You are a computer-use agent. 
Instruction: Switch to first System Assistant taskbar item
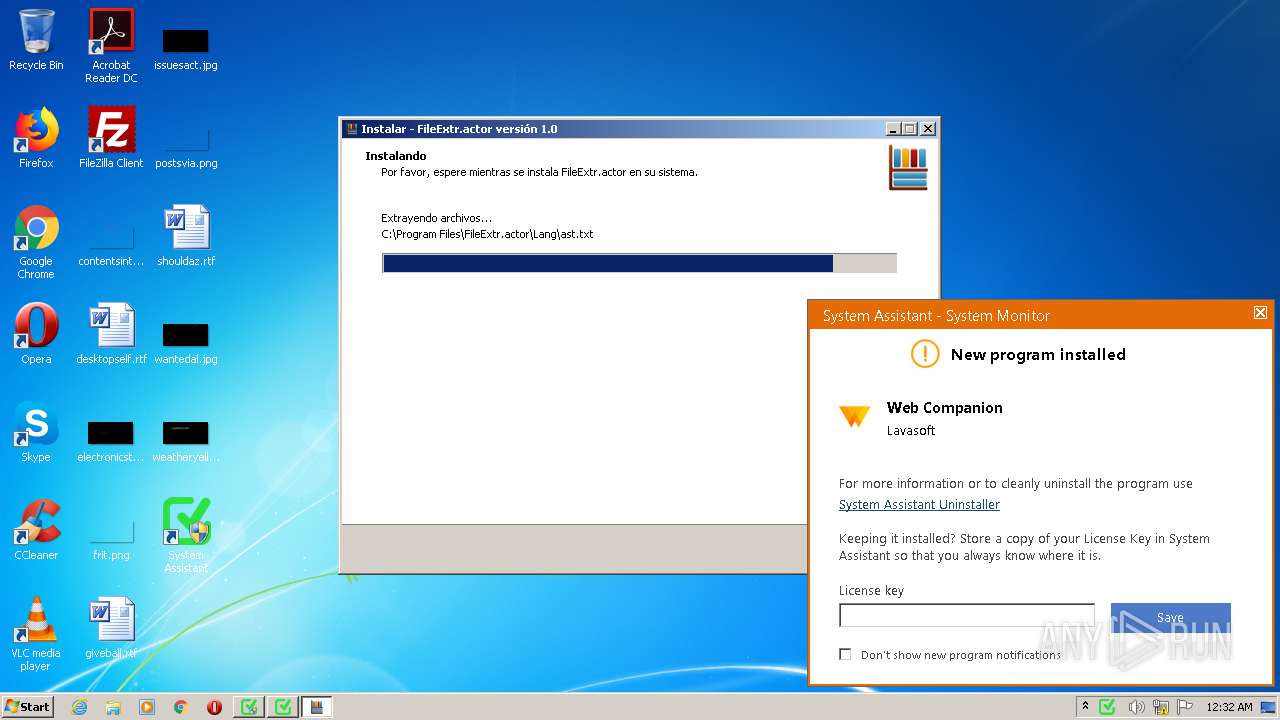249,707
